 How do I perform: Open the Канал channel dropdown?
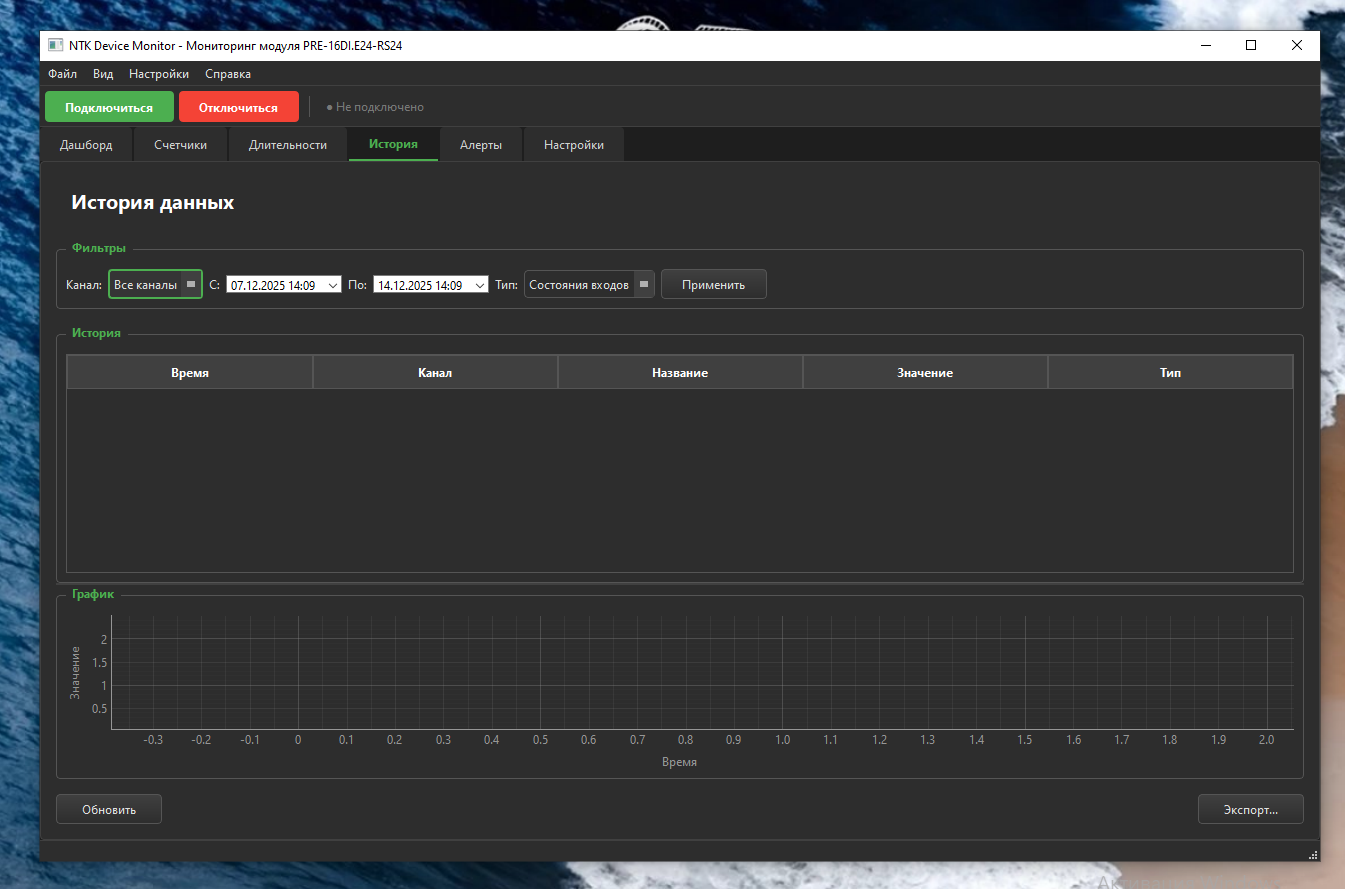[155, 285]
